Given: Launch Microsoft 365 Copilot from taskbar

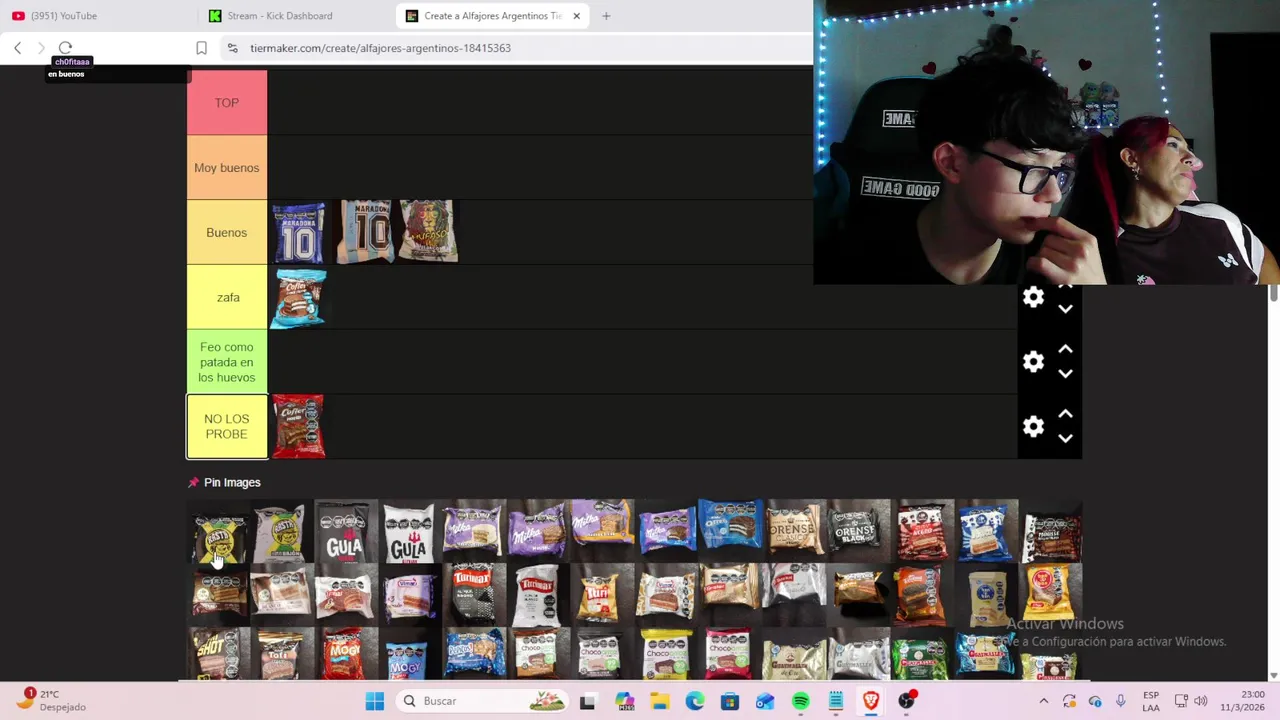Looking at the screenshot, I should 624,701.
